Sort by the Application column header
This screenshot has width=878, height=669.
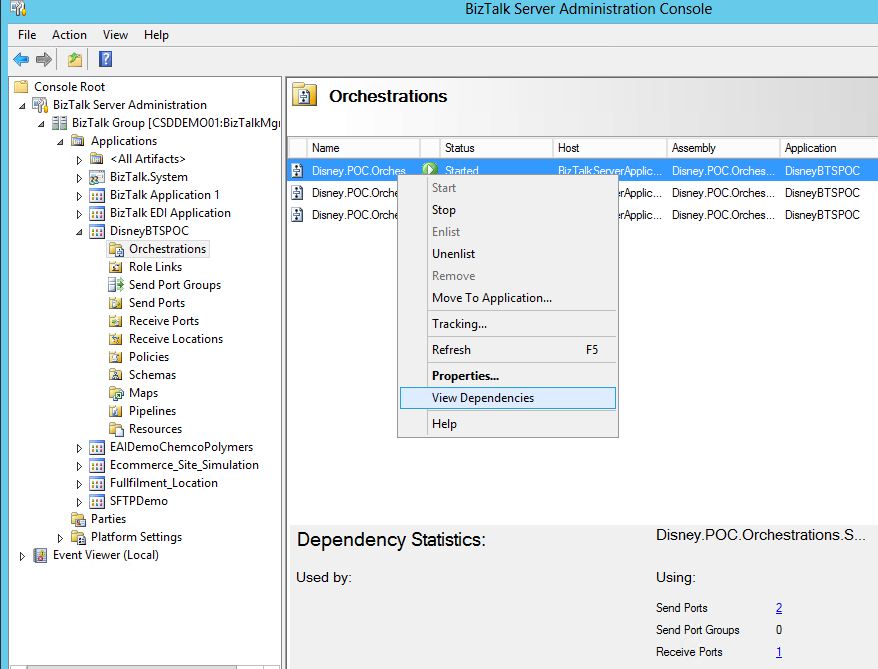click(x=829, y=148)
